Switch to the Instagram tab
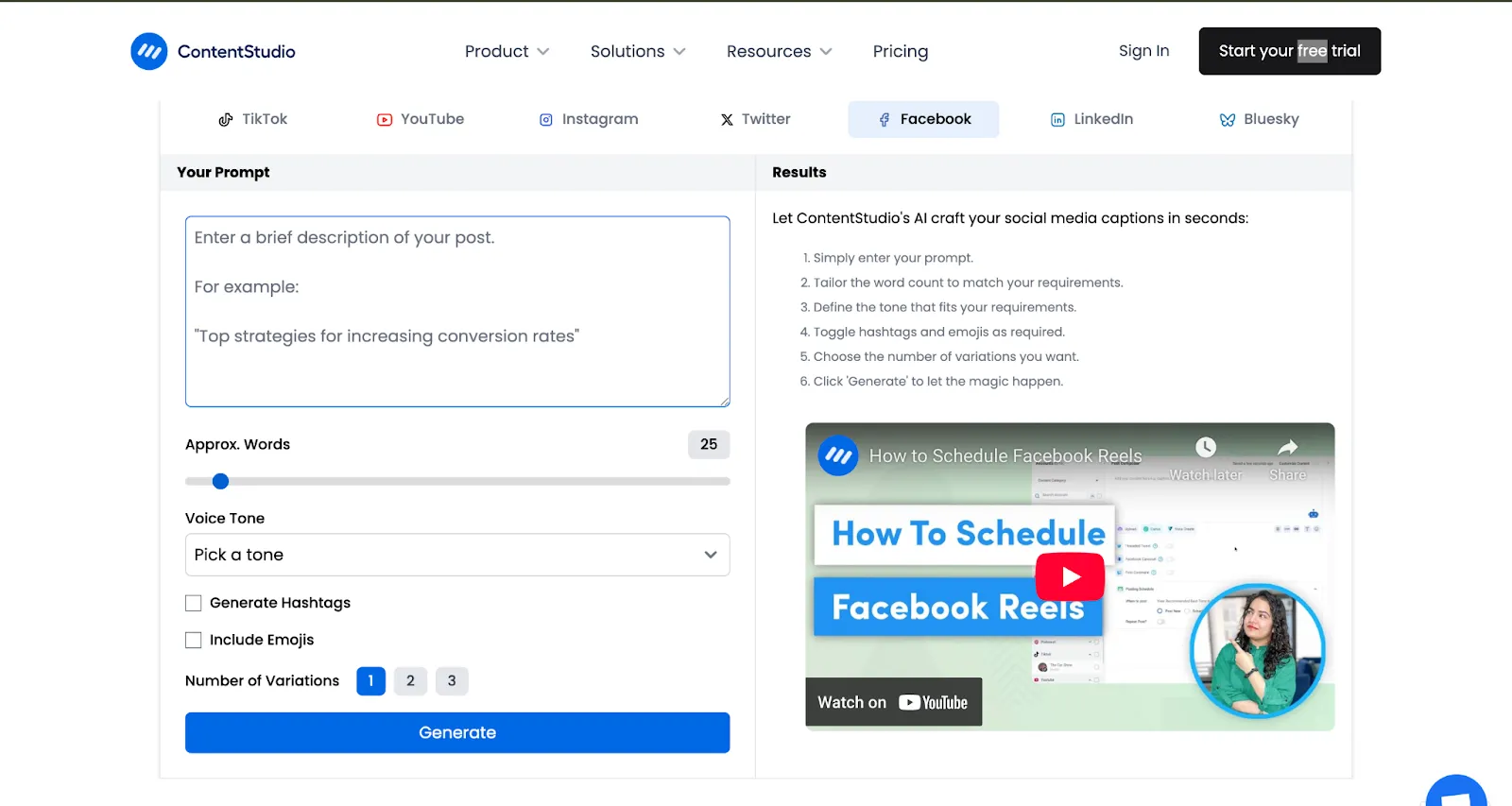 [x=589, y=119]
